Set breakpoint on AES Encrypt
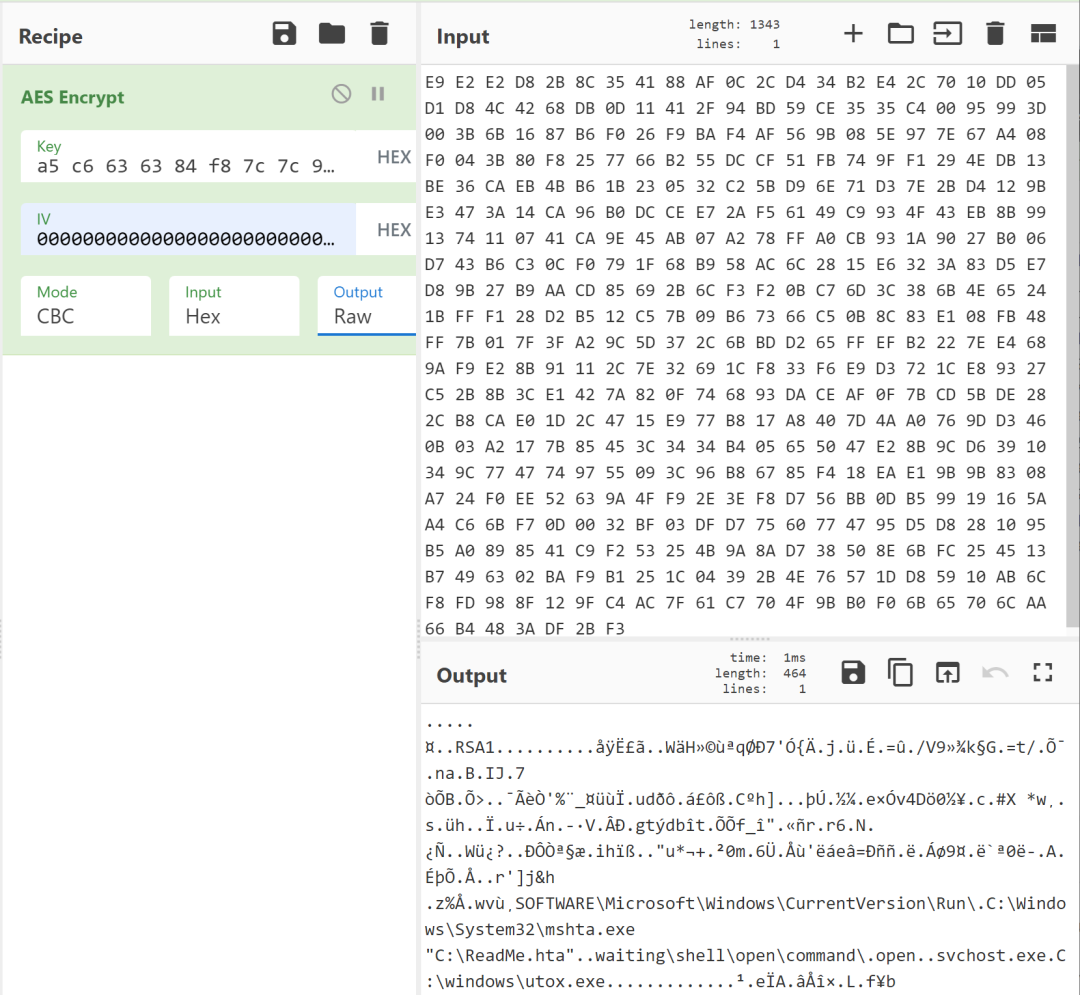This screenshot has height=995, width=1080. pos(378,94)
